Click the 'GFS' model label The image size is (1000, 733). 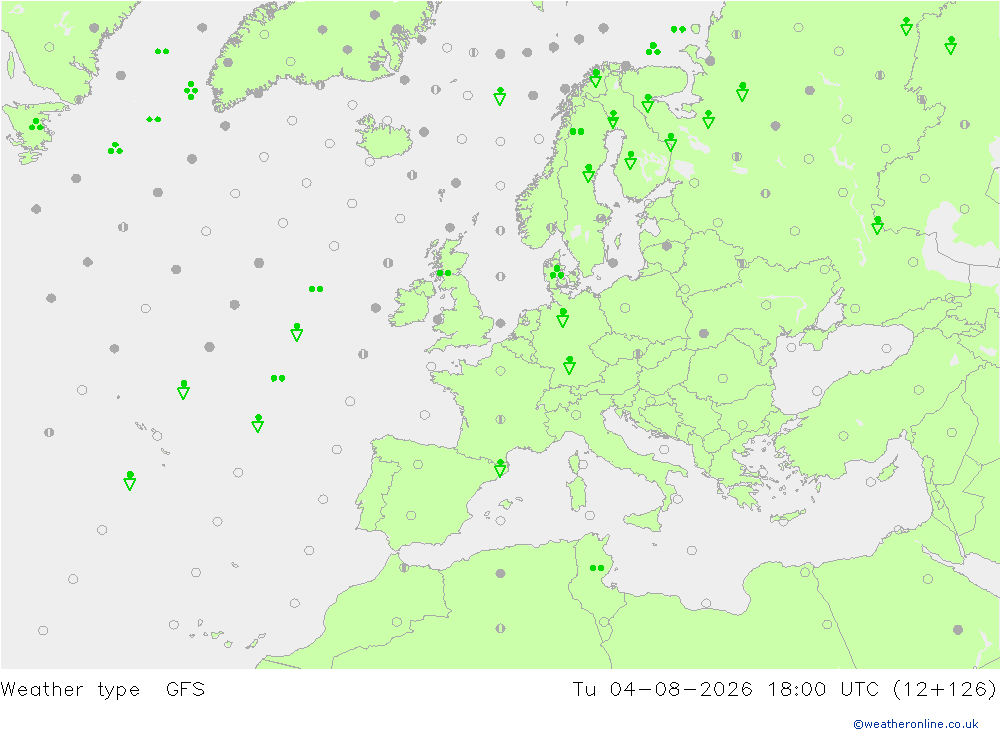point(186,690)
